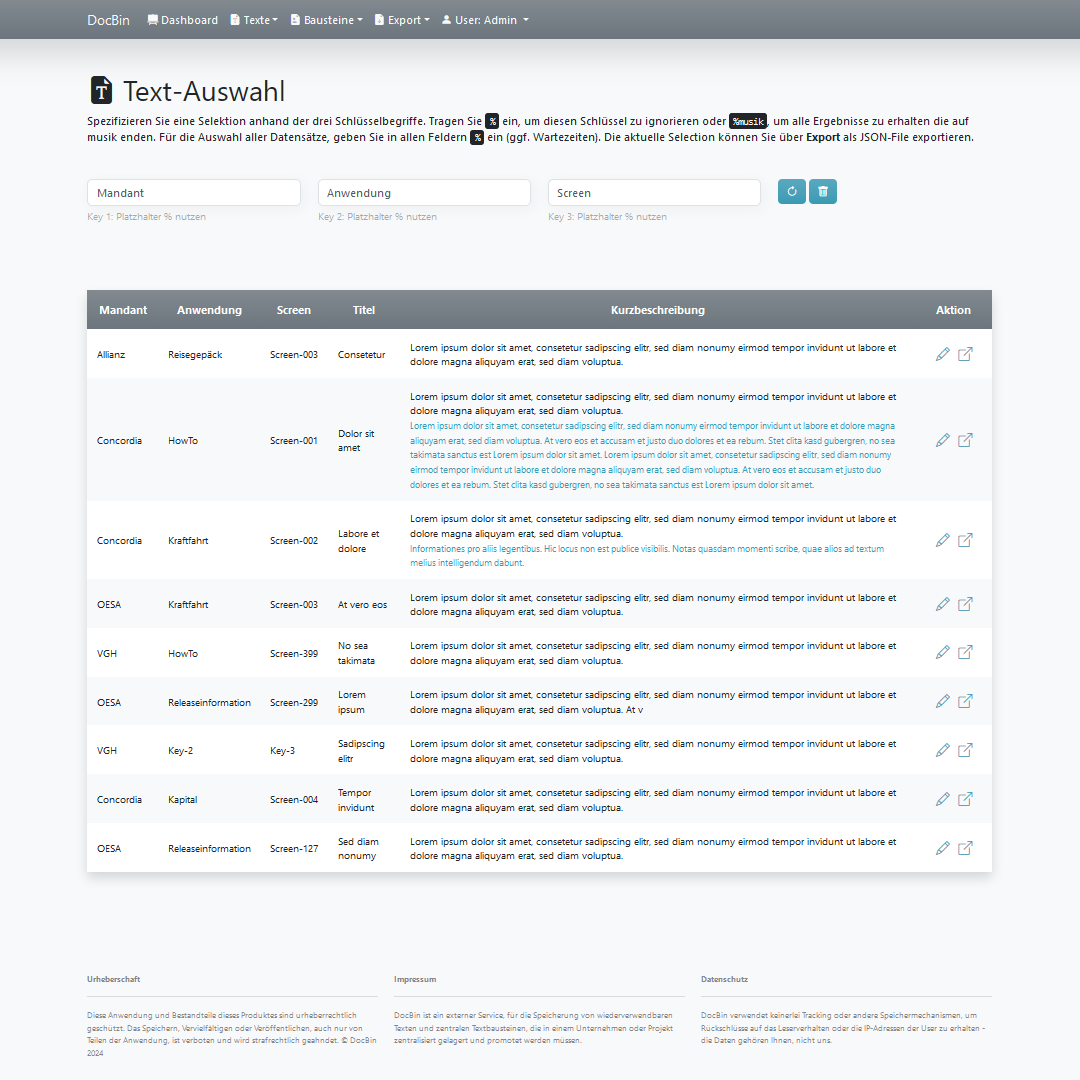The image size is (1080, 1080).
Task: Open the OESA Kraftfahrt row external link icon
Action: (x=965, y=604)
